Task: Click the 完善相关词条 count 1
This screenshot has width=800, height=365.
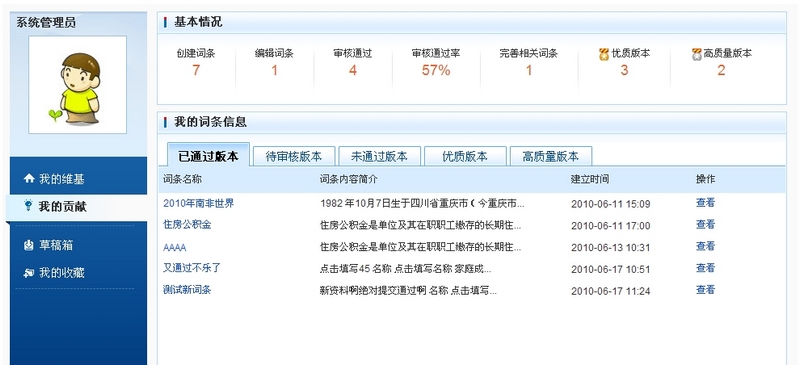Action: 529,70
